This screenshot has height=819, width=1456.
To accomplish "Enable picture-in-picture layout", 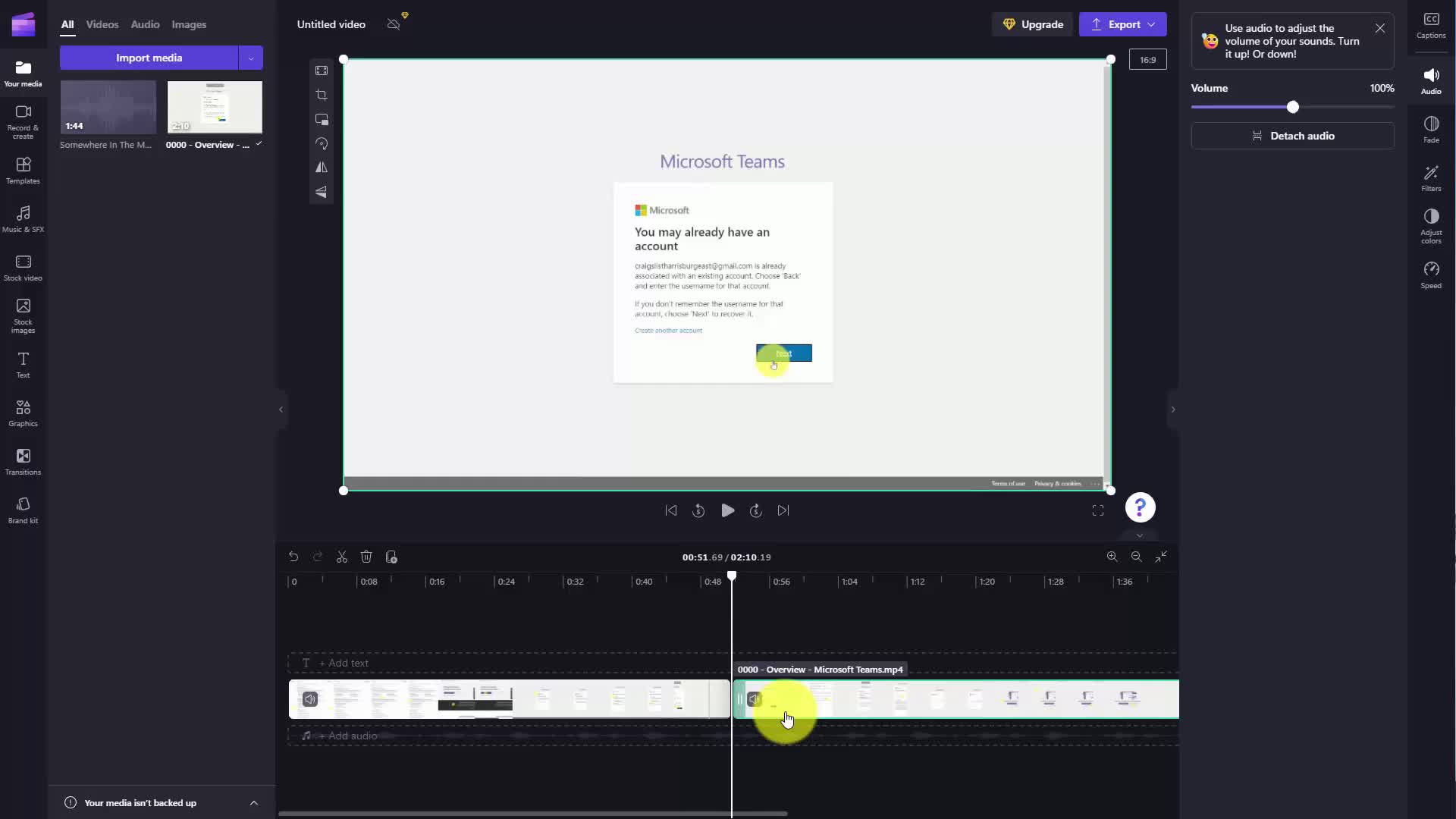I will click(322, 119).
